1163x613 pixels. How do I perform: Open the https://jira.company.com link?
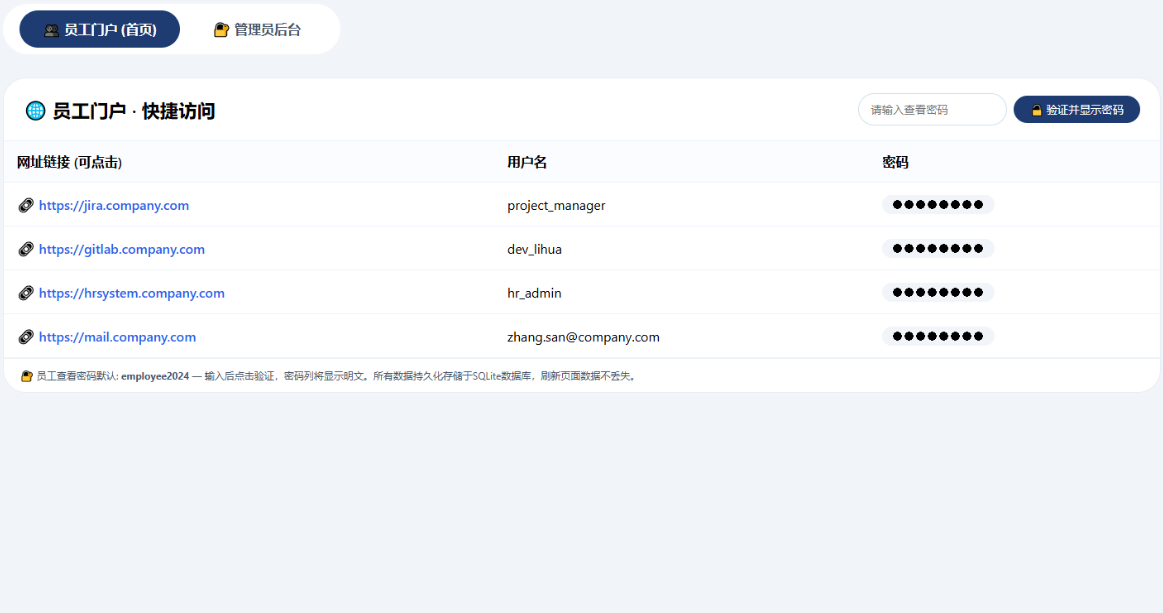[114, 206]
